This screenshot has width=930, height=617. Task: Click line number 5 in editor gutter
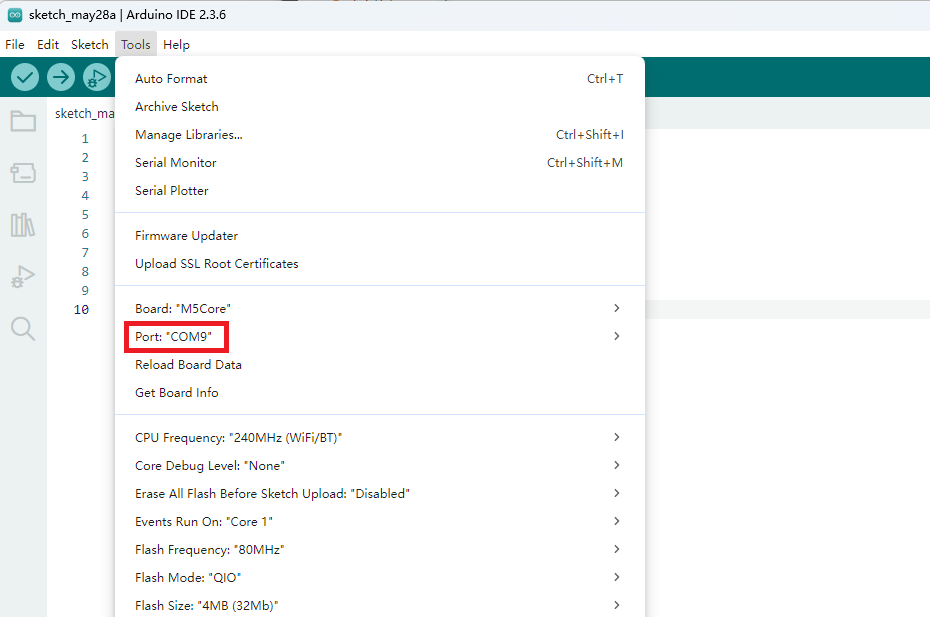(85, 215)
